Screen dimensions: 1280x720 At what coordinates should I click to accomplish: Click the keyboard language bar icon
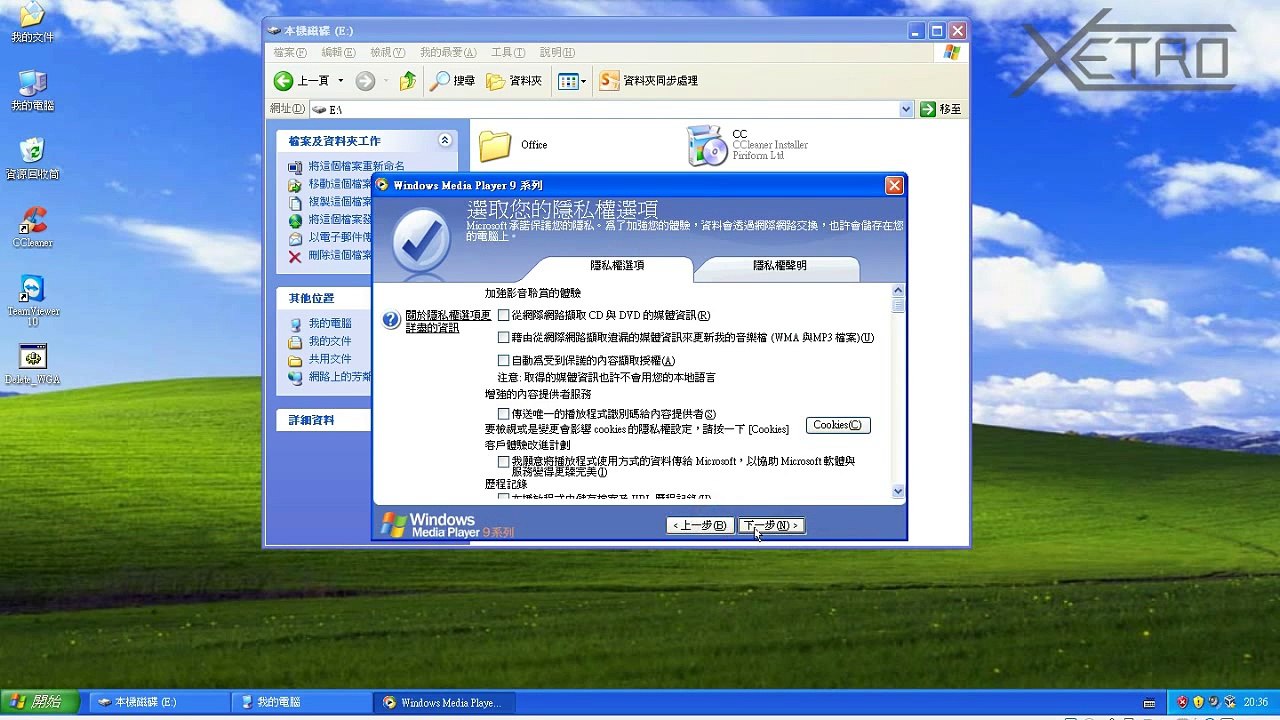pyautogui.click(x=1150, y=703)
